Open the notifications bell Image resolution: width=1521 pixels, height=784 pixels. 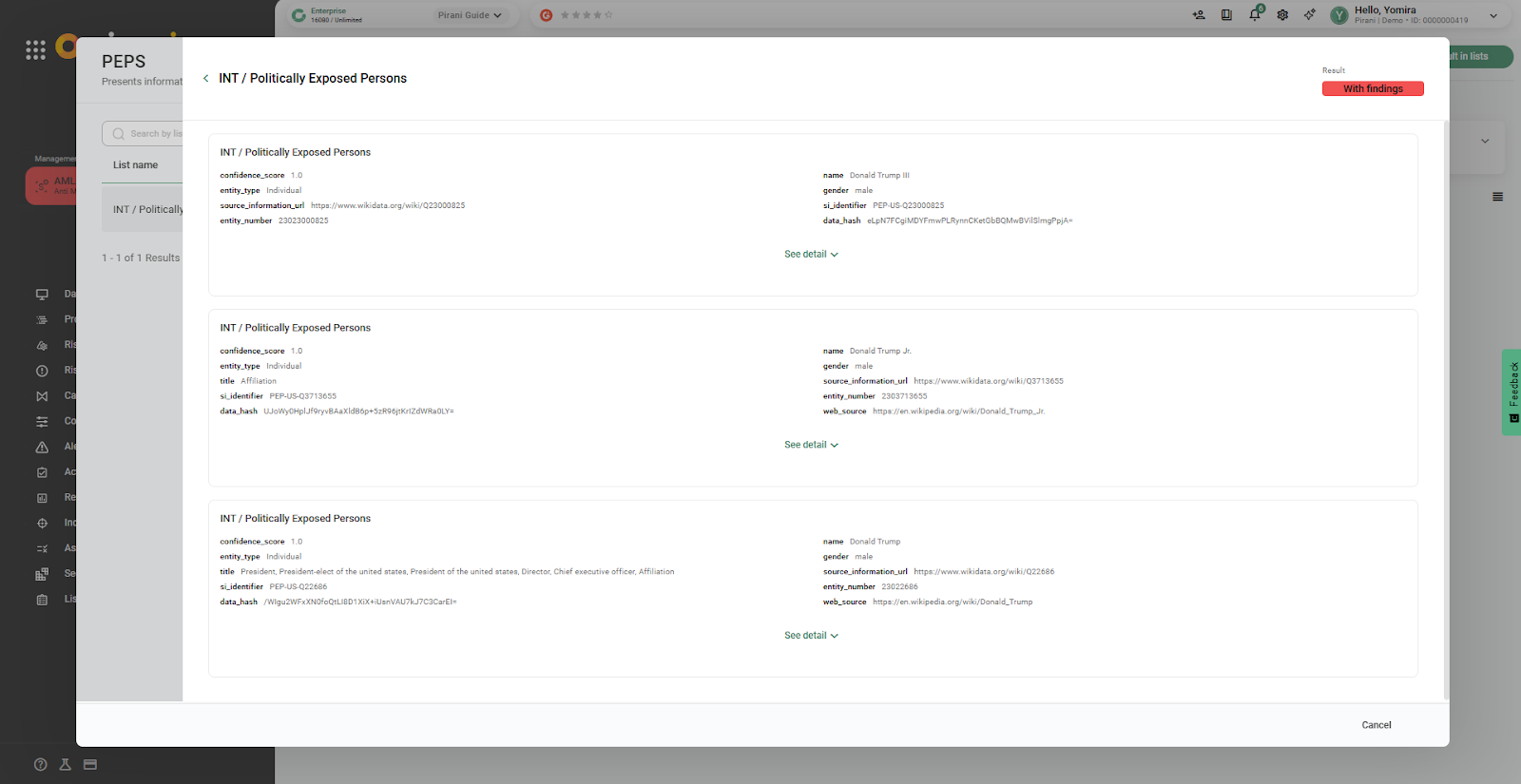pos(1255,14)
